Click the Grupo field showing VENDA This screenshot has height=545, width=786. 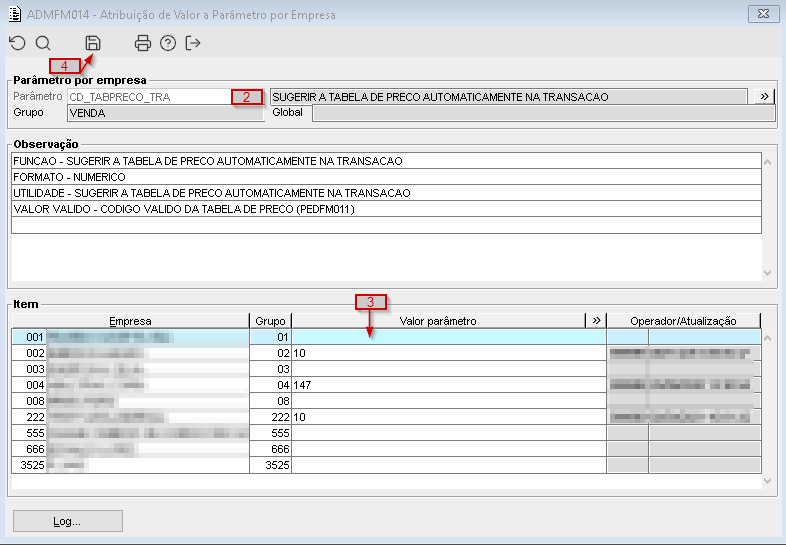click(x=165, y=113)
